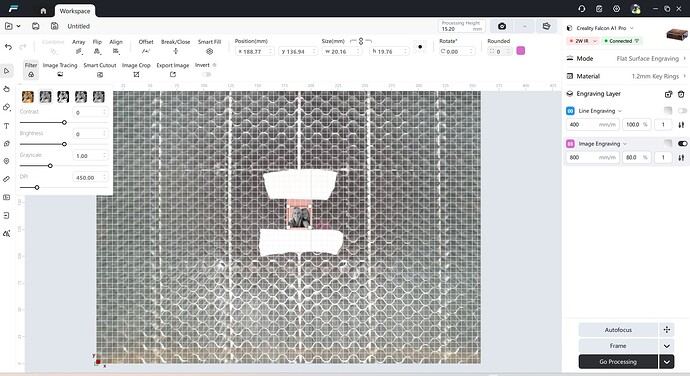Click the Frame button
Image resolution: width=690 pixels, height=376 pixels.
pyautogui.click(x=618, y=346)
